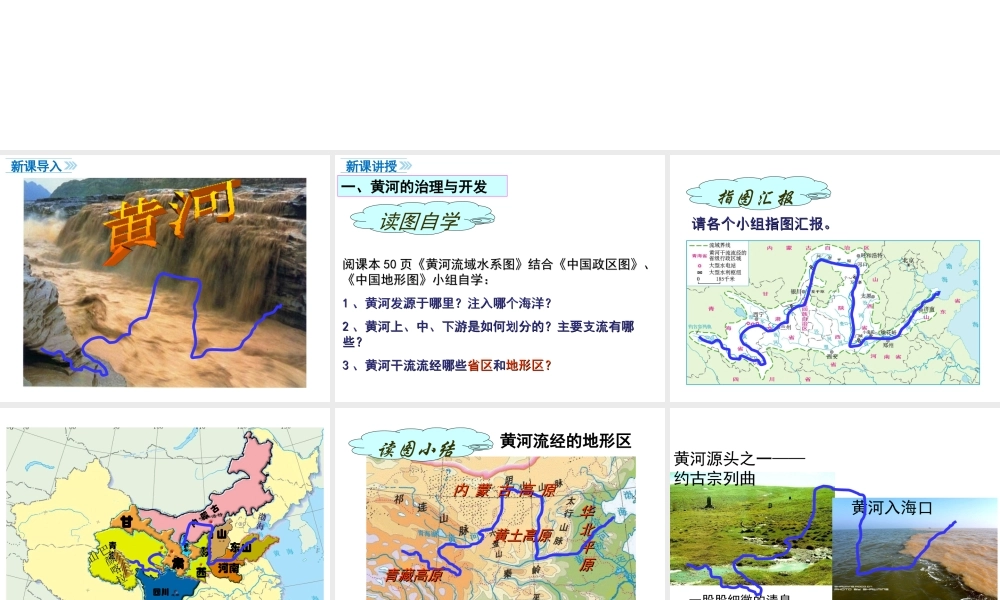Click the reading instruction starting 阅课本 50 页
The width and height of the screenshot is (1000, 600).
[x=496, y=272]
